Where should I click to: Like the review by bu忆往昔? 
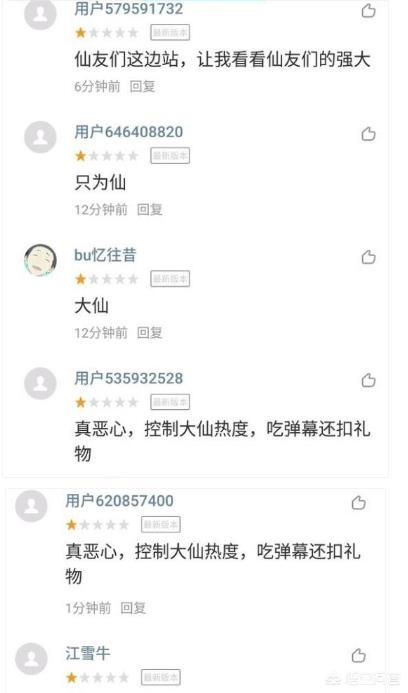point(368,257)
